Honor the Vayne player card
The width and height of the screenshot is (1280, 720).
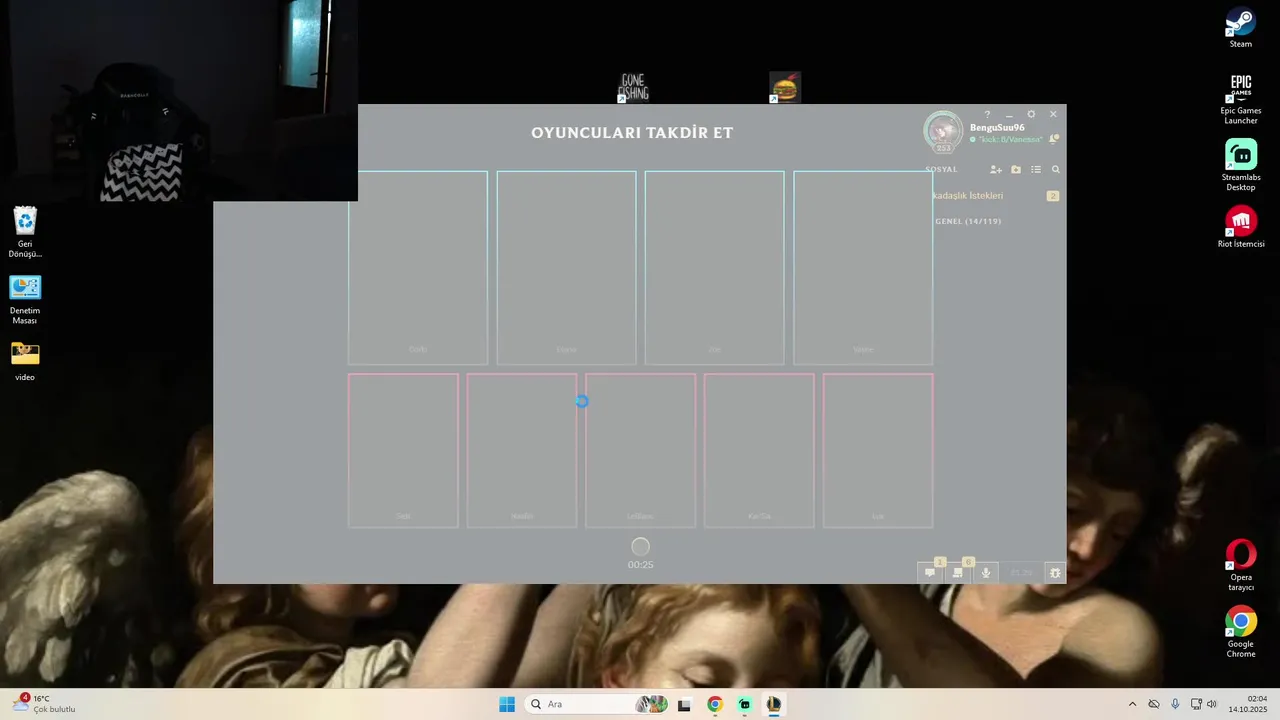[x=863, y=268]
